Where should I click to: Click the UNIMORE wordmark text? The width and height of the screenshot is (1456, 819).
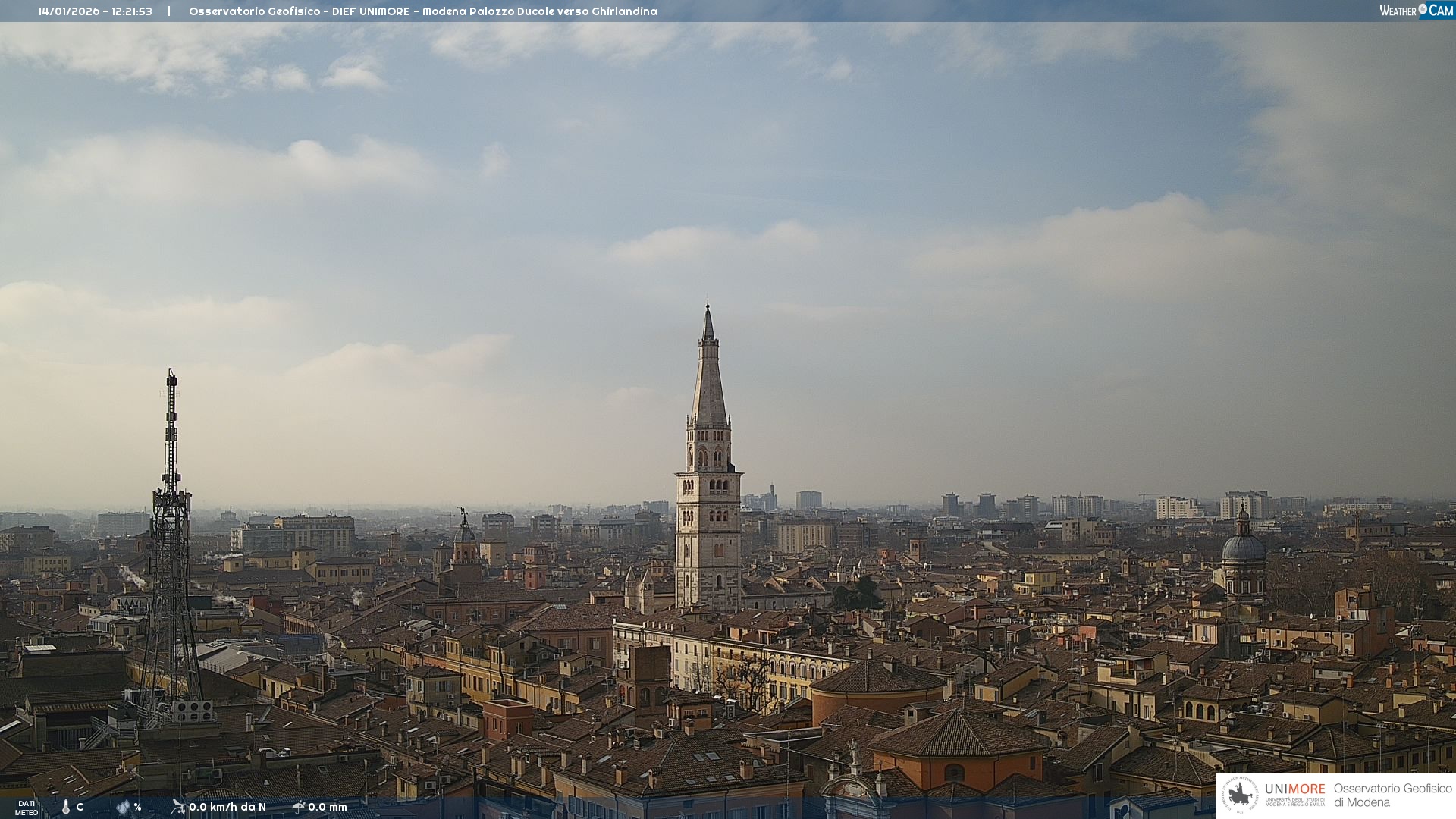(1294, 789)
